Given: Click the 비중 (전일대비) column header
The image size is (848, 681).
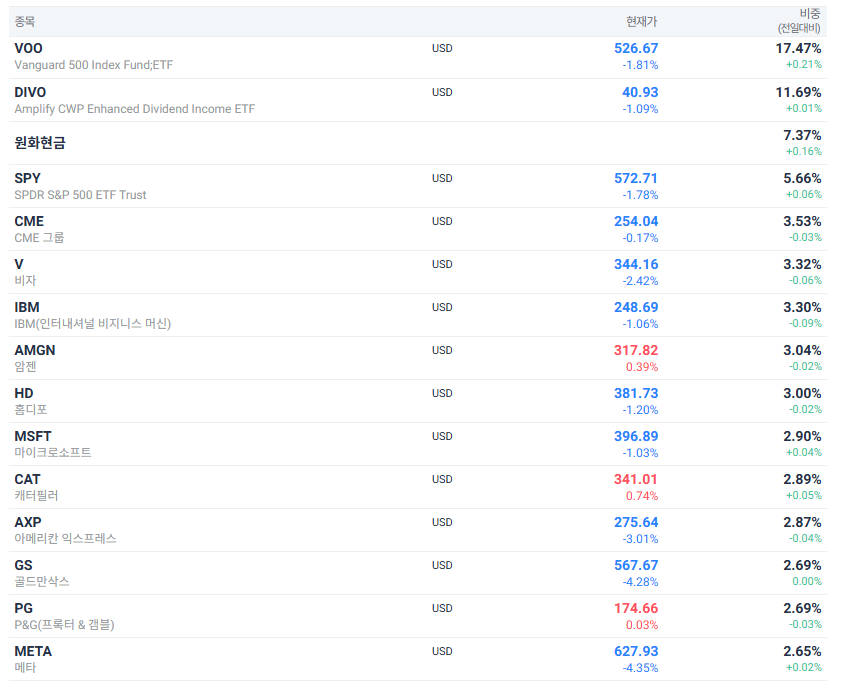Looking at the screenshot, I should [799, 21].
